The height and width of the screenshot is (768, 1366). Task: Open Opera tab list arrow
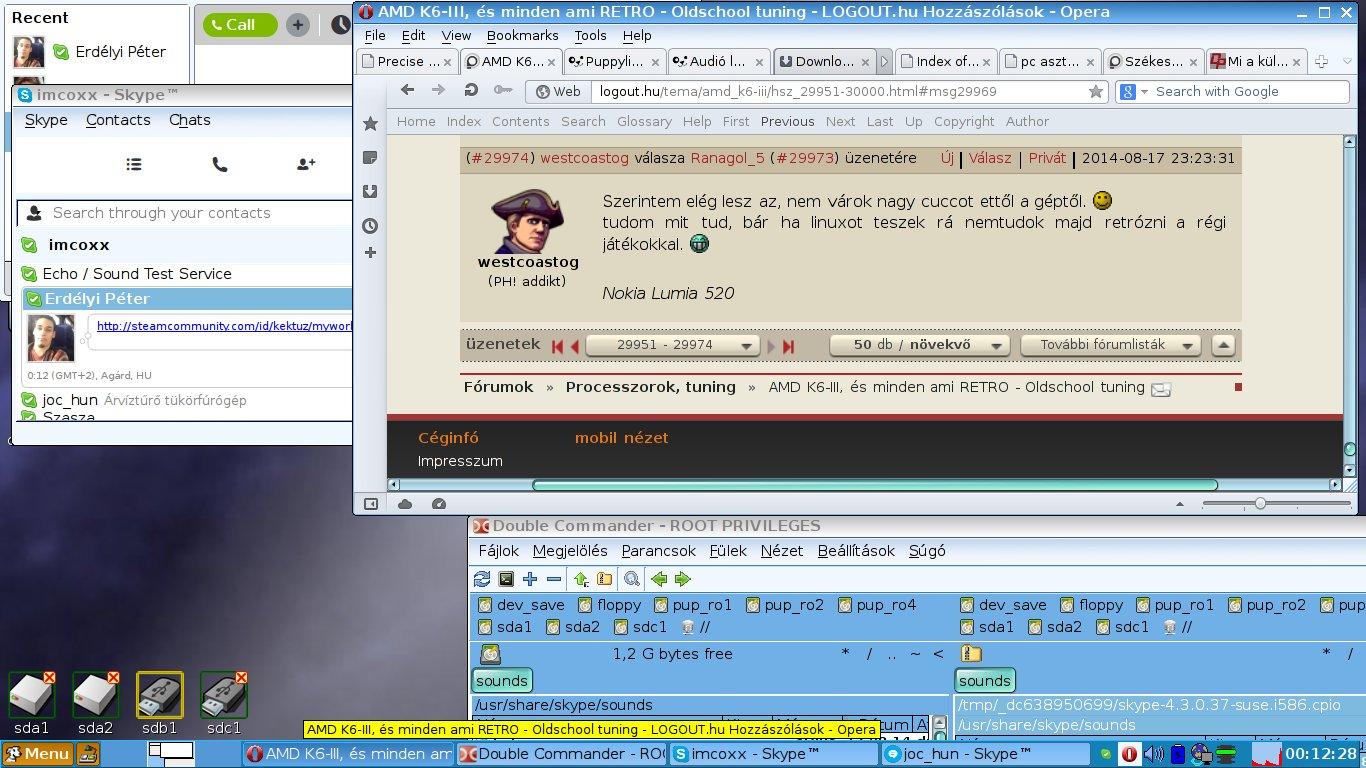coord(1346,61)
